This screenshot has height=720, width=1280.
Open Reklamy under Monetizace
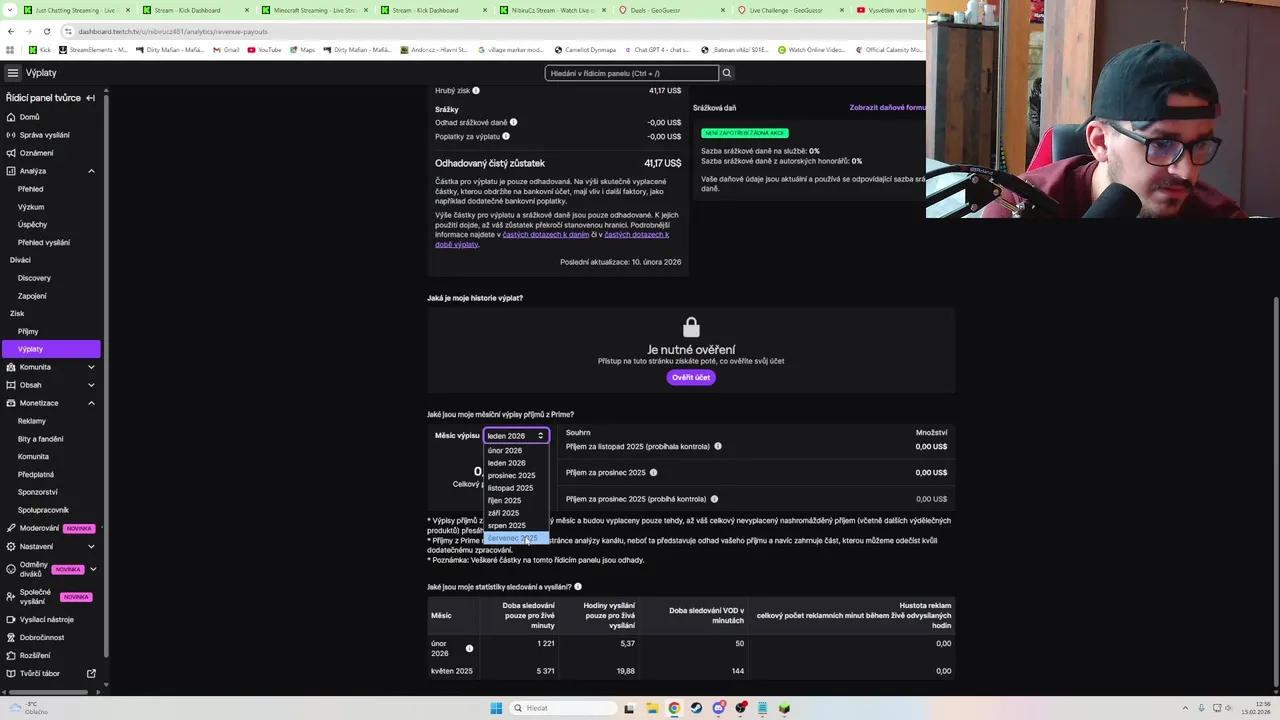(x=32, y=421)
